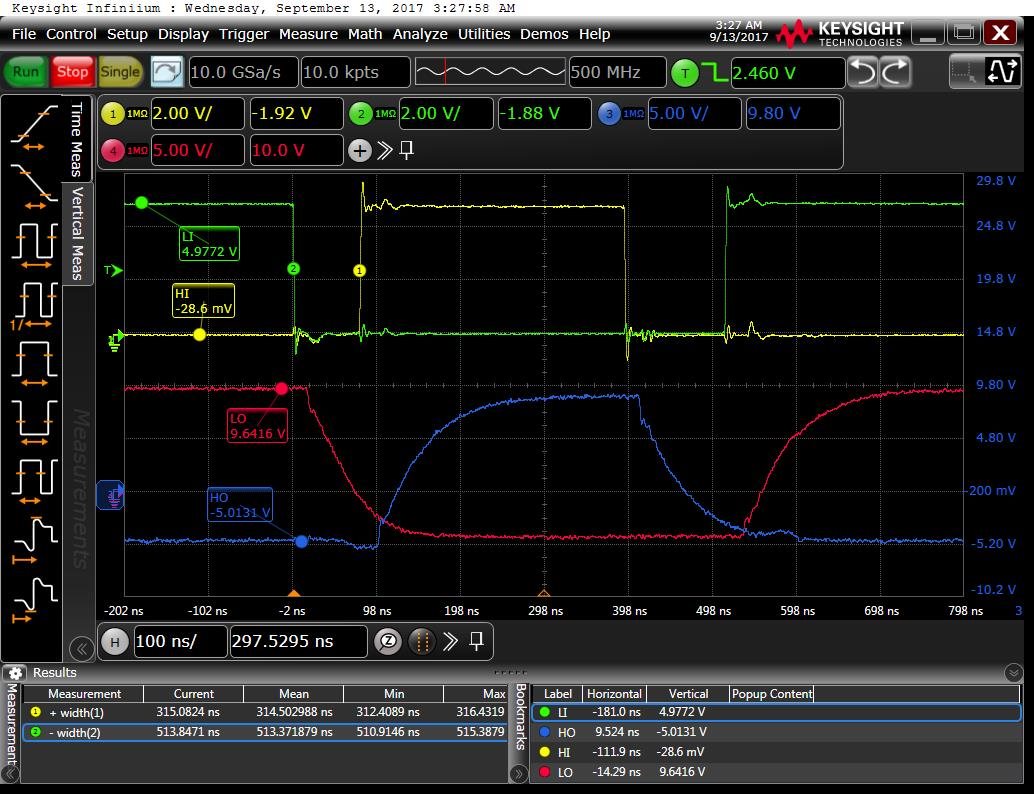Click the waveform drag mode icon
The width and height of the screenshot is (1034, 794).
coord(1002,72)
